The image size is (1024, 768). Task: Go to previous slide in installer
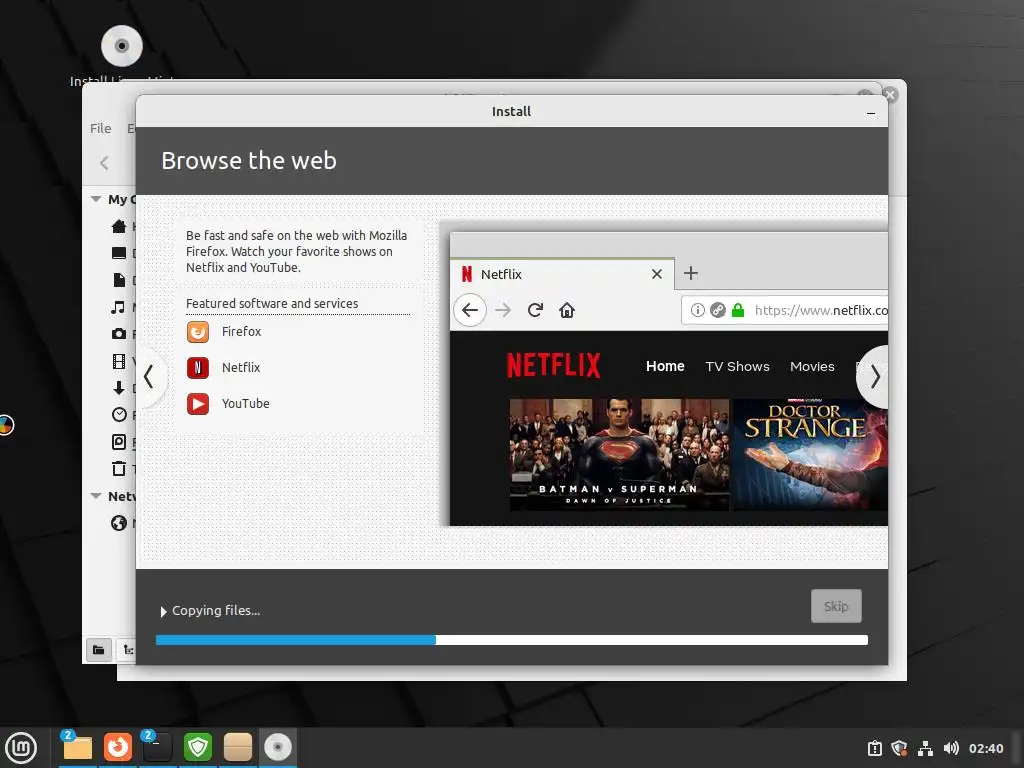[x=150, y=377]
